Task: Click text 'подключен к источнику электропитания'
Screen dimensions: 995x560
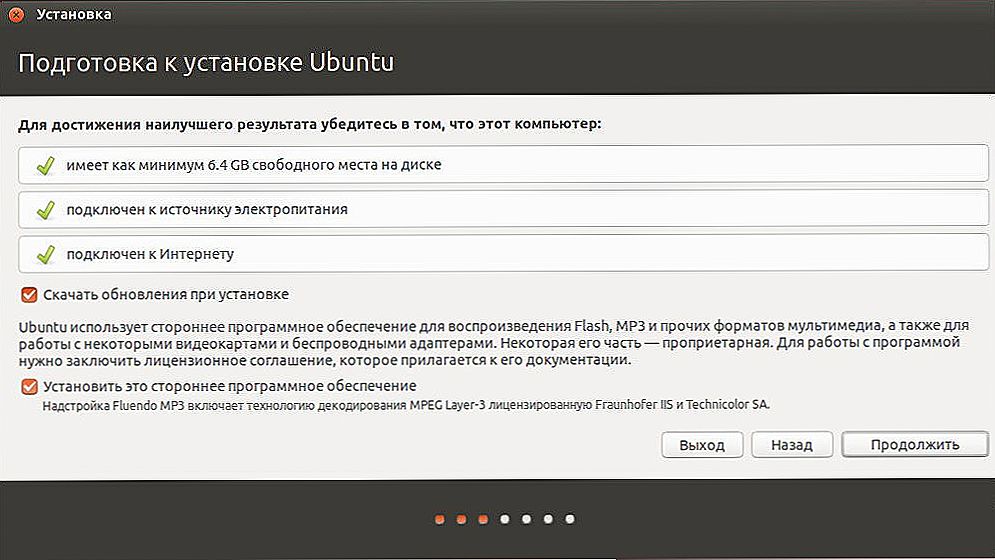Action: tap(207, 210)
